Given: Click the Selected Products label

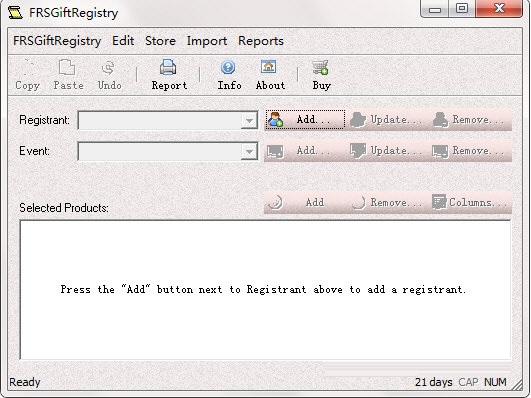Looking at the screenshot, I should point(64,208).
